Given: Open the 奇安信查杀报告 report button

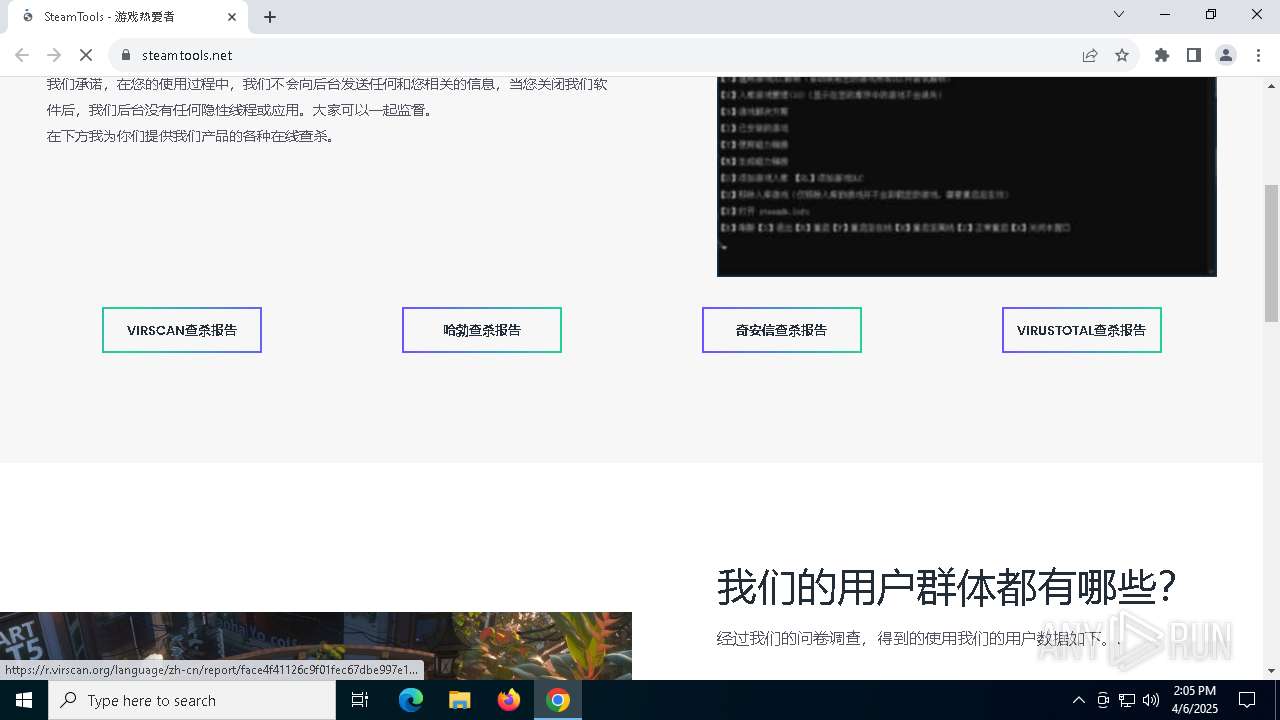Looking at the screenshot, I should click(782, 330).
